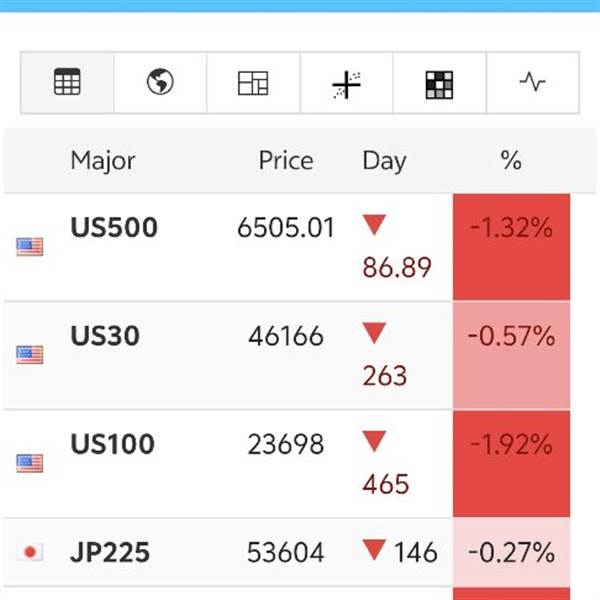Click the Japan flag beside JP225
600x600 pixels.
coord(30,552)
